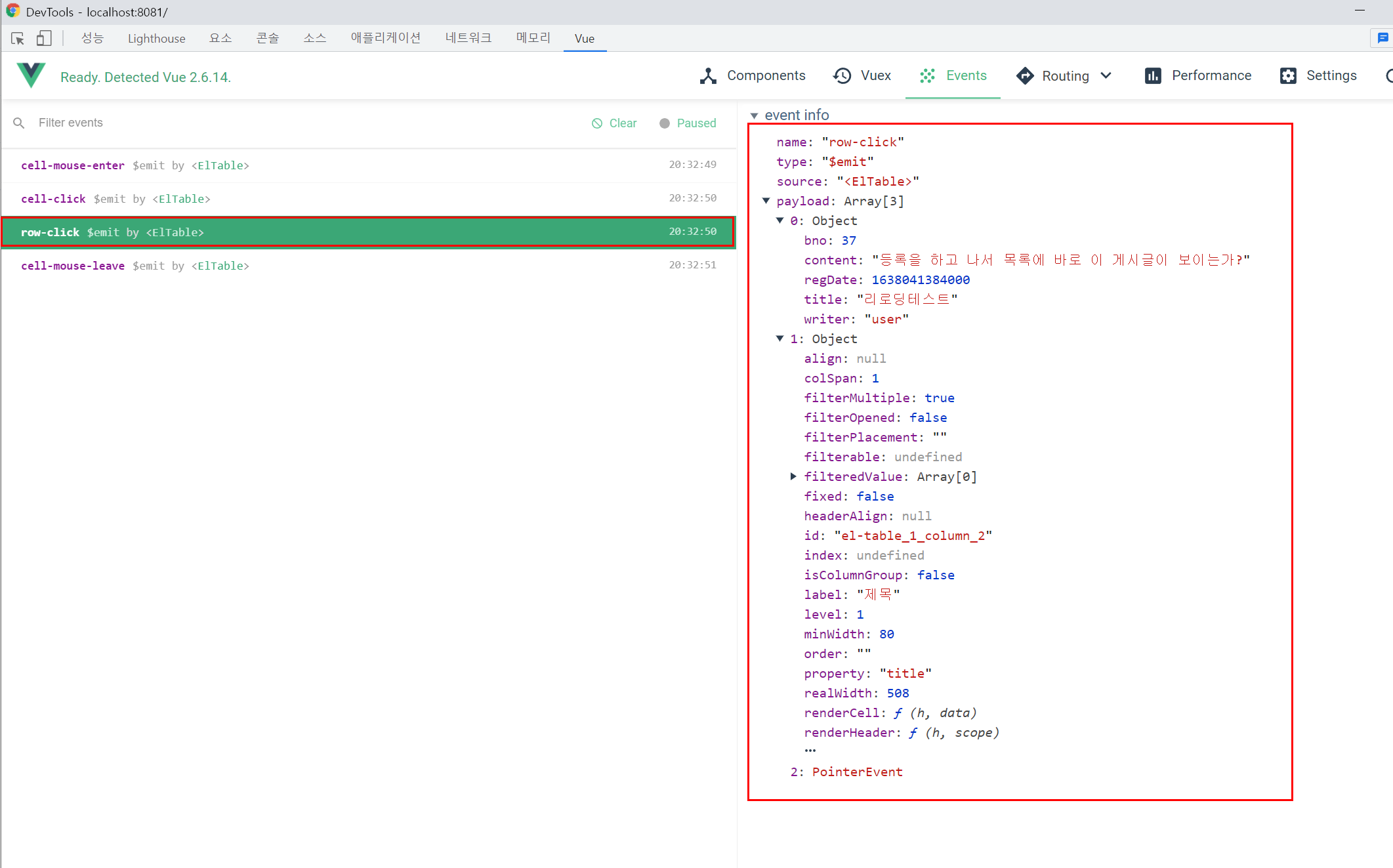Viewport: 1393px width, 868px height.
Task: Expand the filteredValue Array[0] node
Action: (793, 476)
